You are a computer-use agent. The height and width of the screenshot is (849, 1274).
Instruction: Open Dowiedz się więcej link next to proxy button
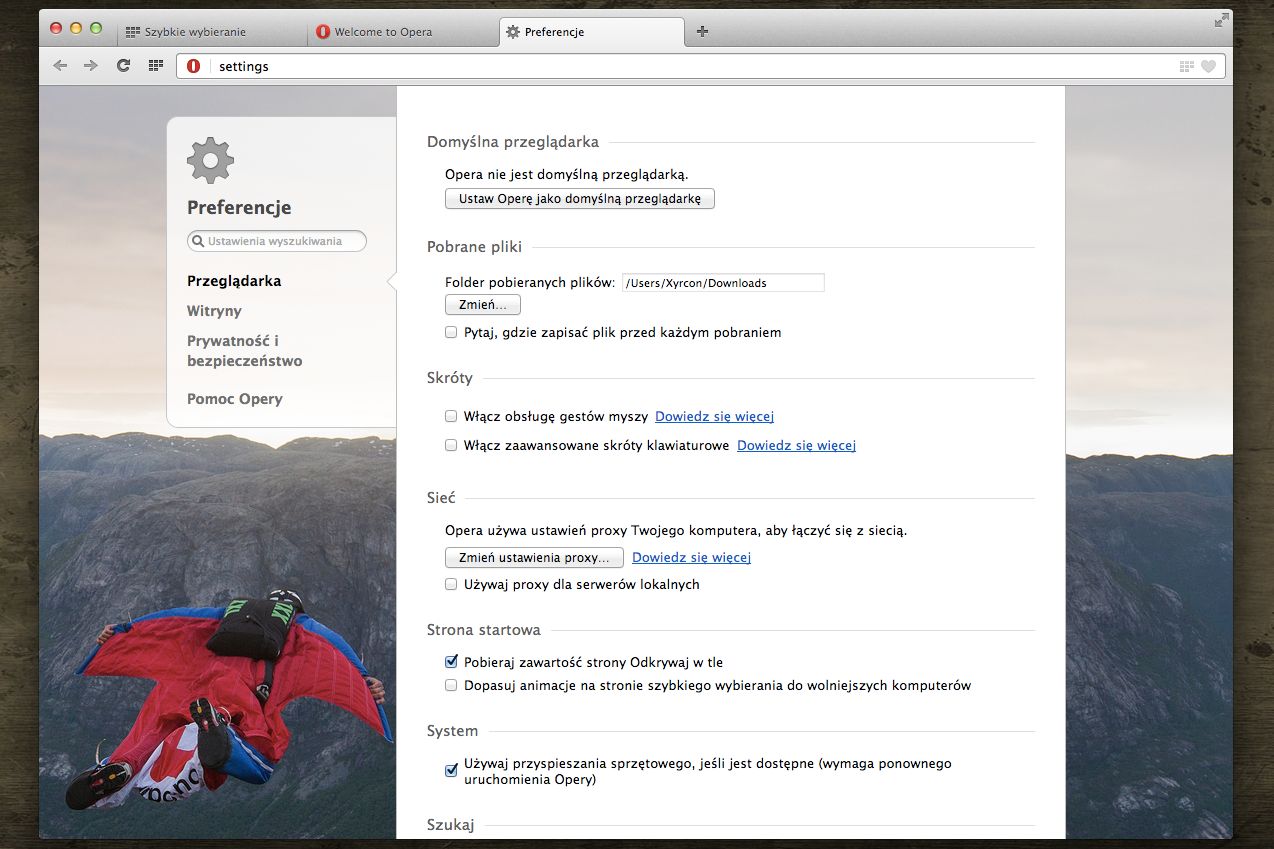pos(691,557)
